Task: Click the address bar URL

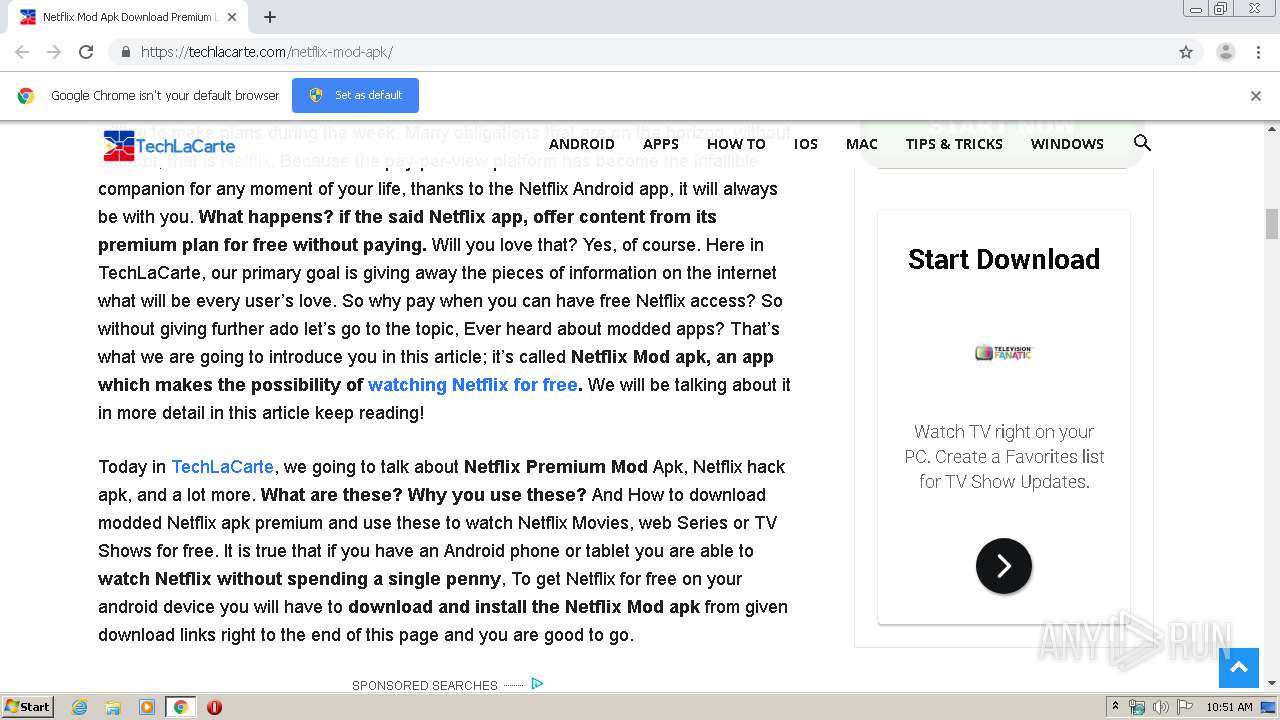Action: click(x=267, y=52)
